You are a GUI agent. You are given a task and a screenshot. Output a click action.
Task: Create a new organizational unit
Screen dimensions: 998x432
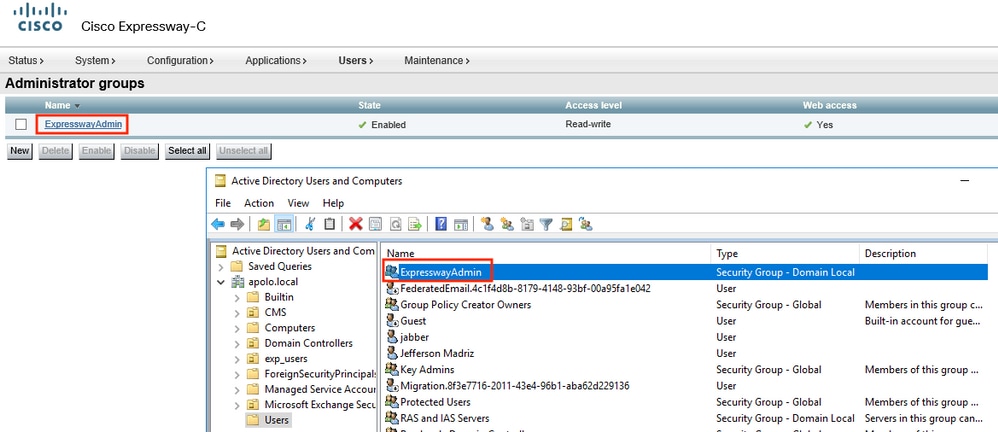[527, 224]
